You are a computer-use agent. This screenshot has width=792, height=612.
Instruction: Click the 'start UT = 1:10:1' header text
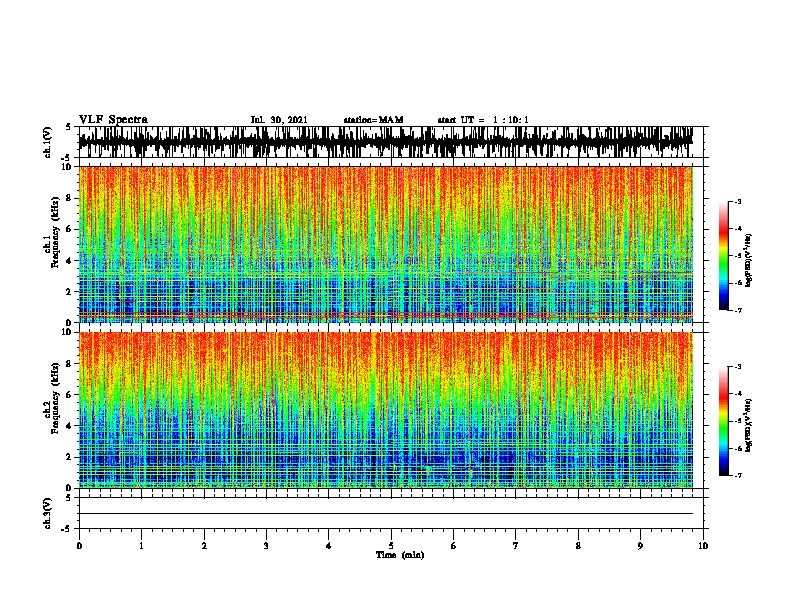(x=483, y=120)
